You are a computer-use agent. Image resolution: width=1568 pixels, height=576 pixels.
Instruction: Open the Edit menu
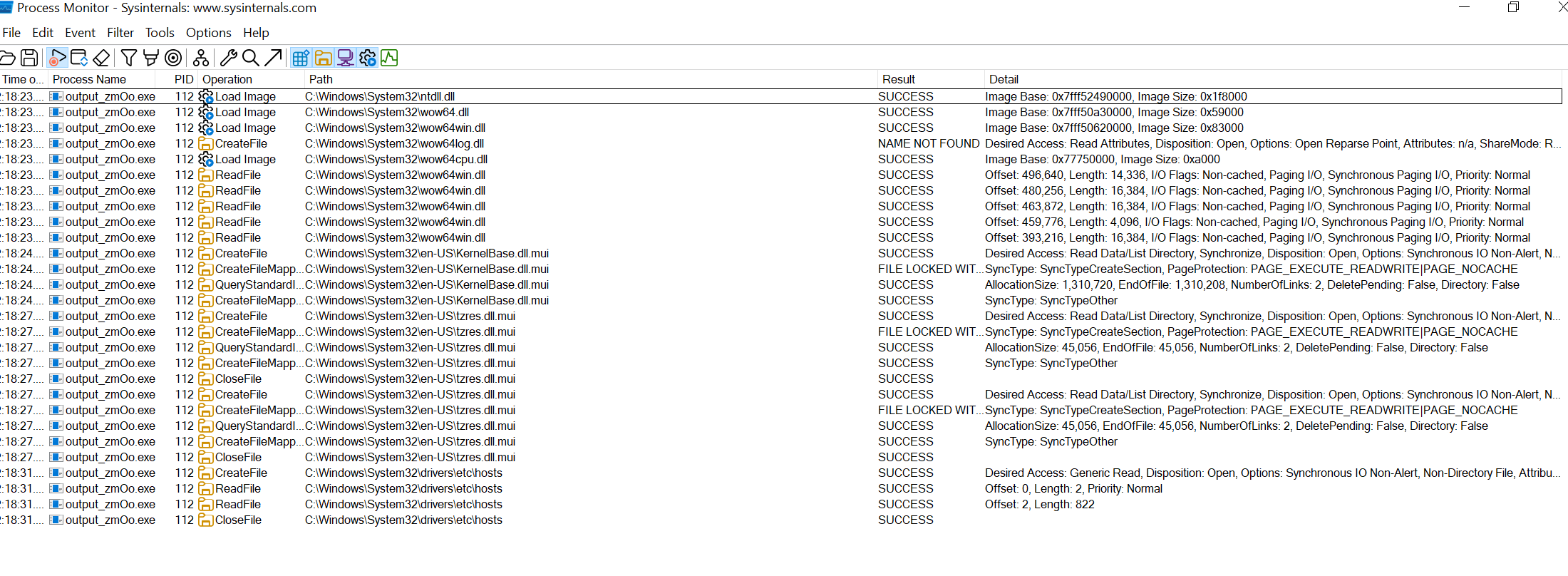(43, 33)
